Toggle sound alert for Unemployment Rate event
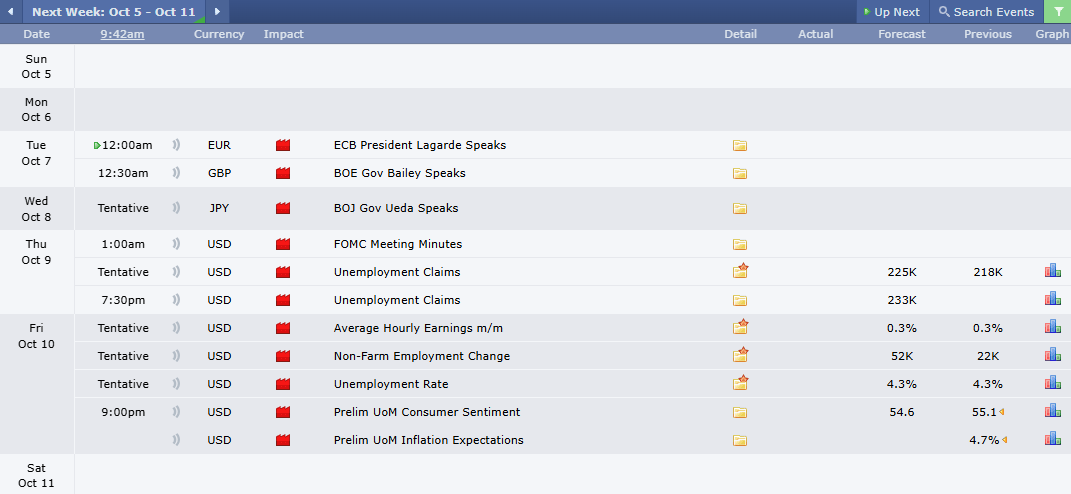1071x494 pixels. click(x=177, y=384)
